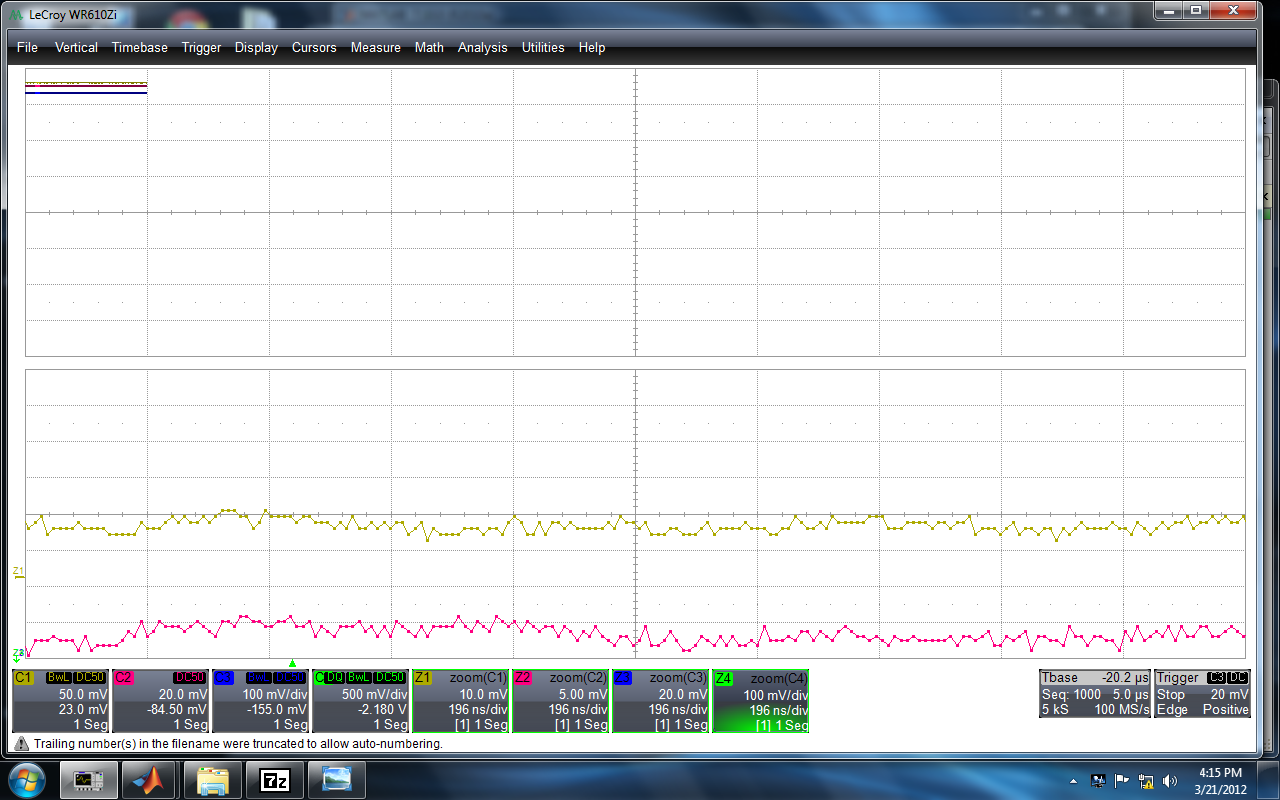Select the Z2 zoom(C2) descriptor box

tap(561, 701)
